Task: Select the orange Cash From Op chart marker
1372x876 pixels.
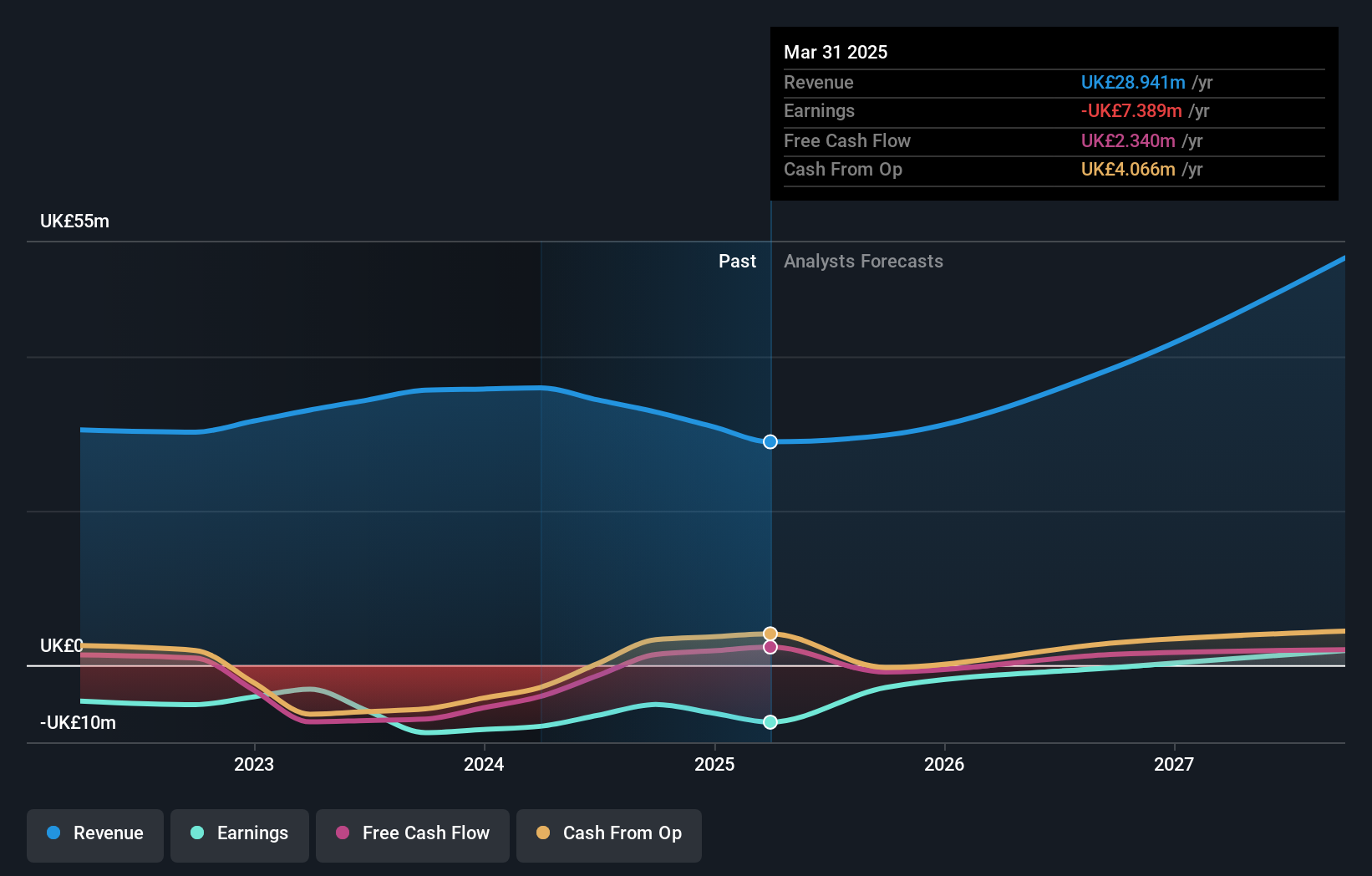Action: pos(770,633)
